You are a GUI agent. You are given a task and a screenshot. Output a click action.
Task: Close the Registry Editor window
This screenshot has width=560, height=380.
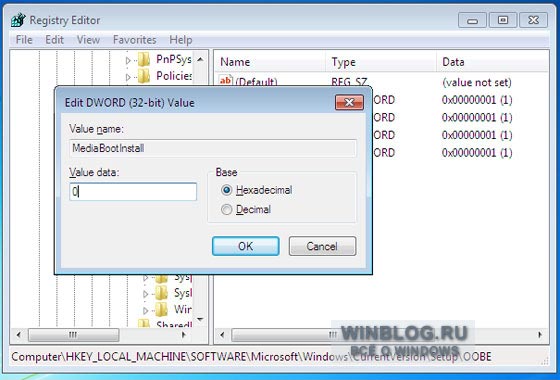pyautogui.click(x=534, y=20)
